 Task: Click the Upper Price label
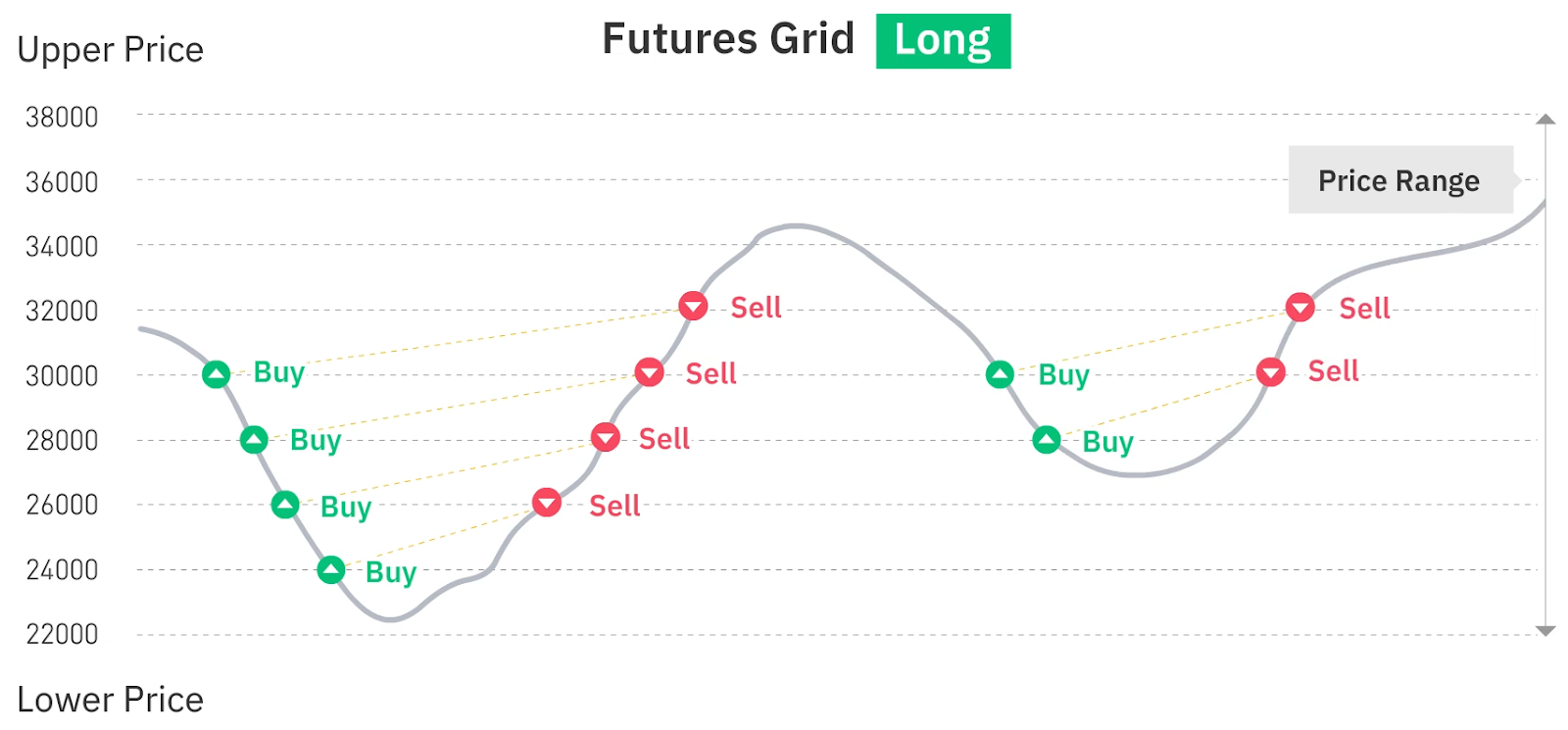[x=111, y=50]
